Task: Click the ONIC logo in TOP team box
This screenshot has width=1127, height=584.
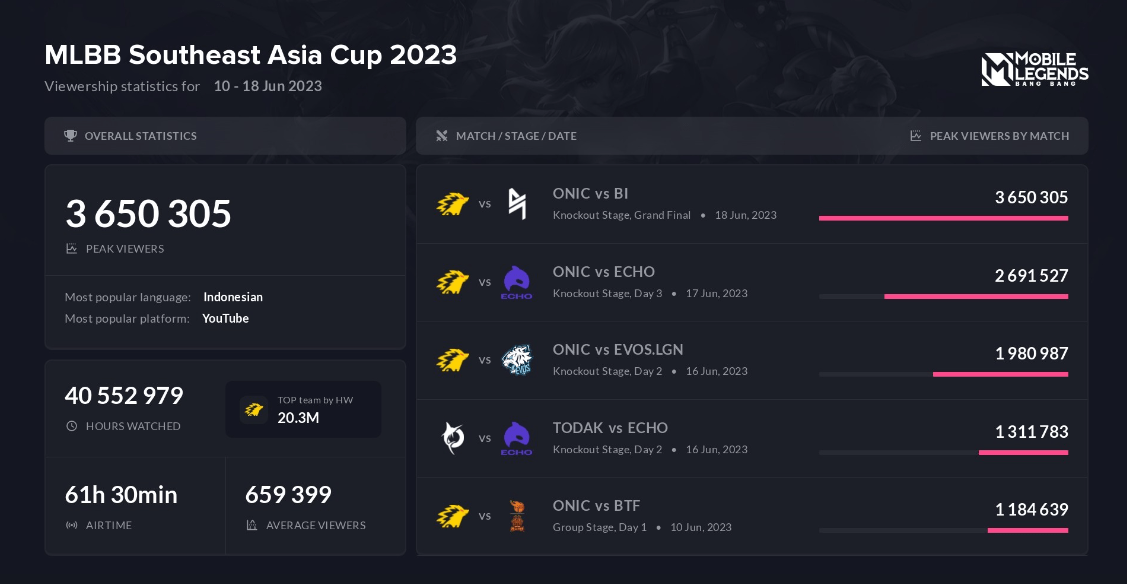Action: 254,409
